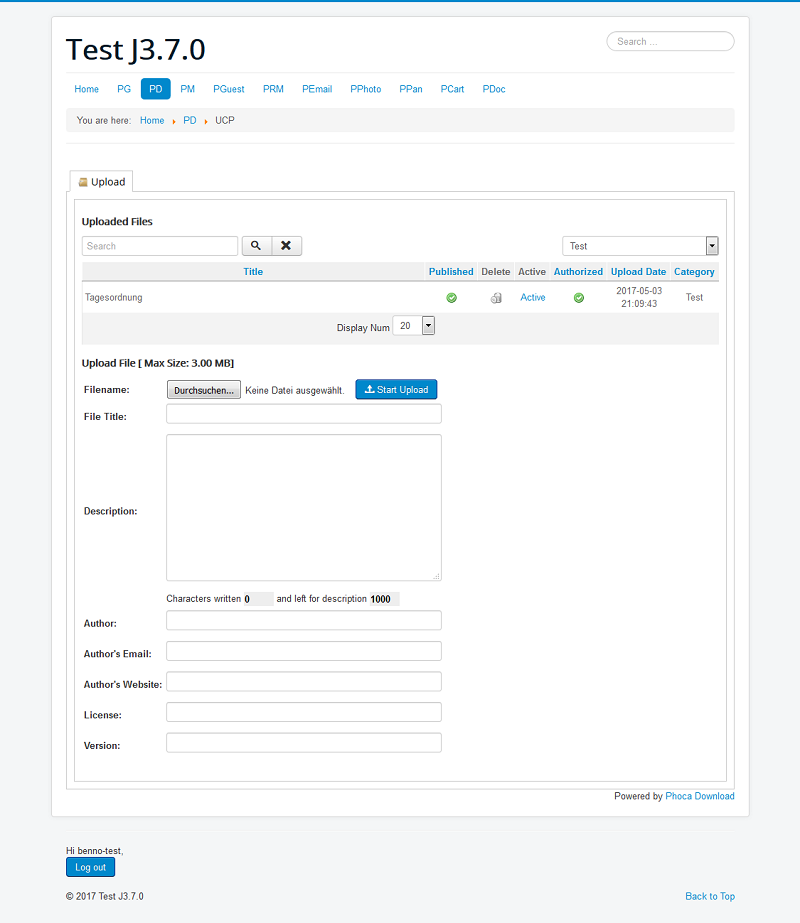Click inside the Description text area
Viewport: 800px width, 923px height.
[x=303, y=507]
